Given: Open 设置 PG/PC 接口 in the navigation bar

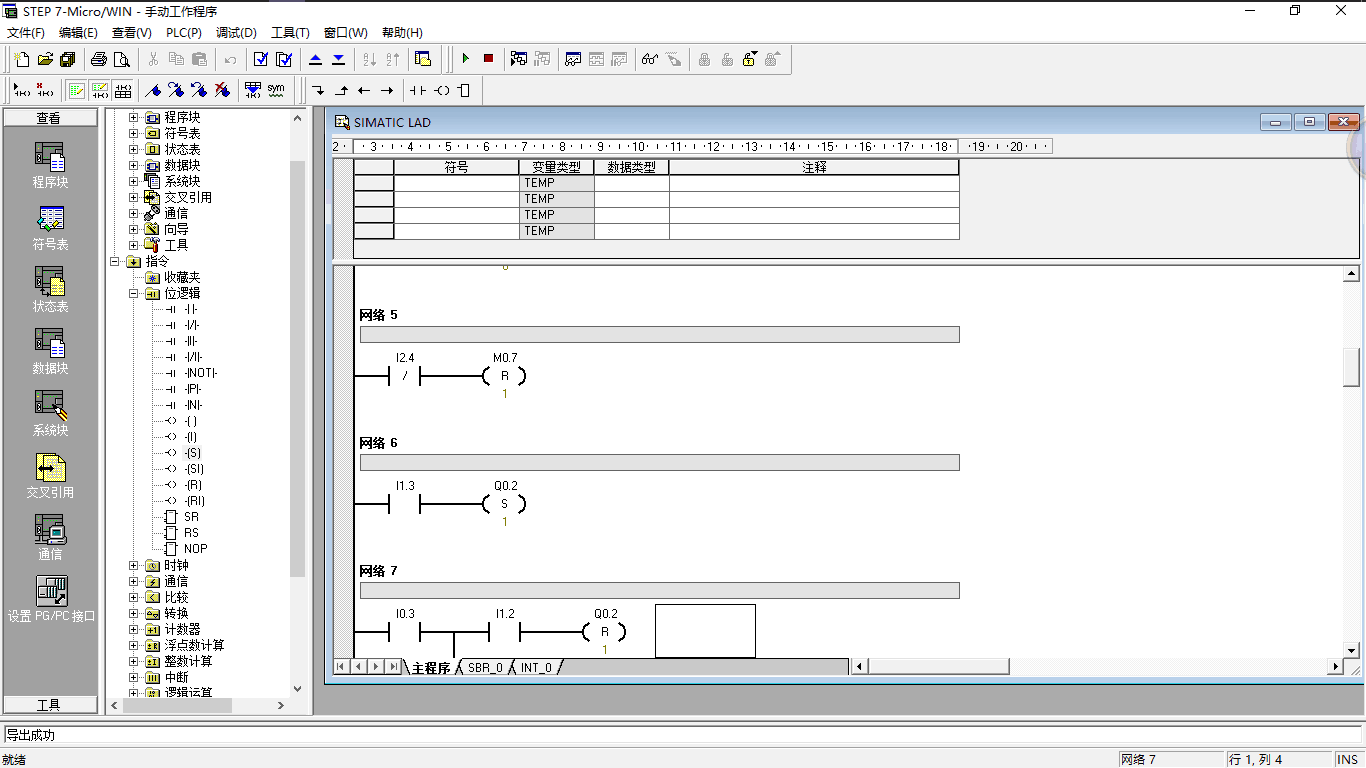Looking at the screenshot, I should (51, 599).
